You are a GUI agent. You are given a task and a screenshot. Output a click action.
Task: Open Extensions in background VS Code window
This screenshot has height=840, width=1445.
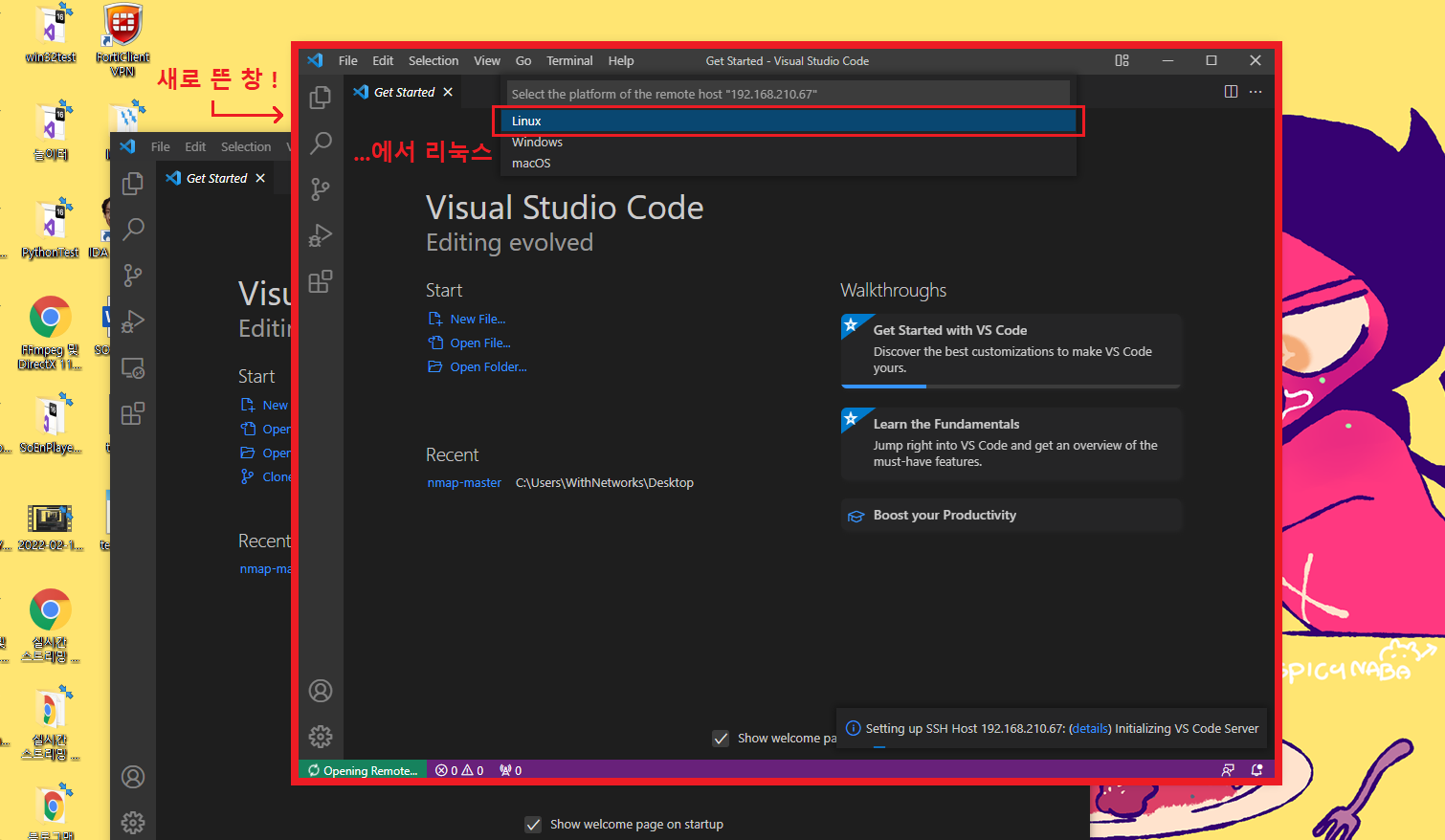pyautogui.click(x=133, y=414)
